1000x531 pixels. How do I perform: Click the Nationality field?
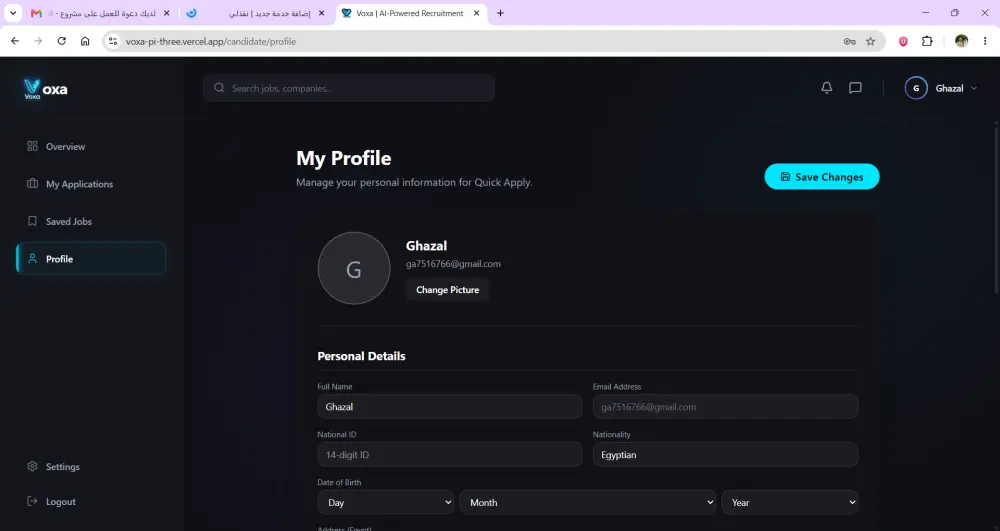[725, 455]
